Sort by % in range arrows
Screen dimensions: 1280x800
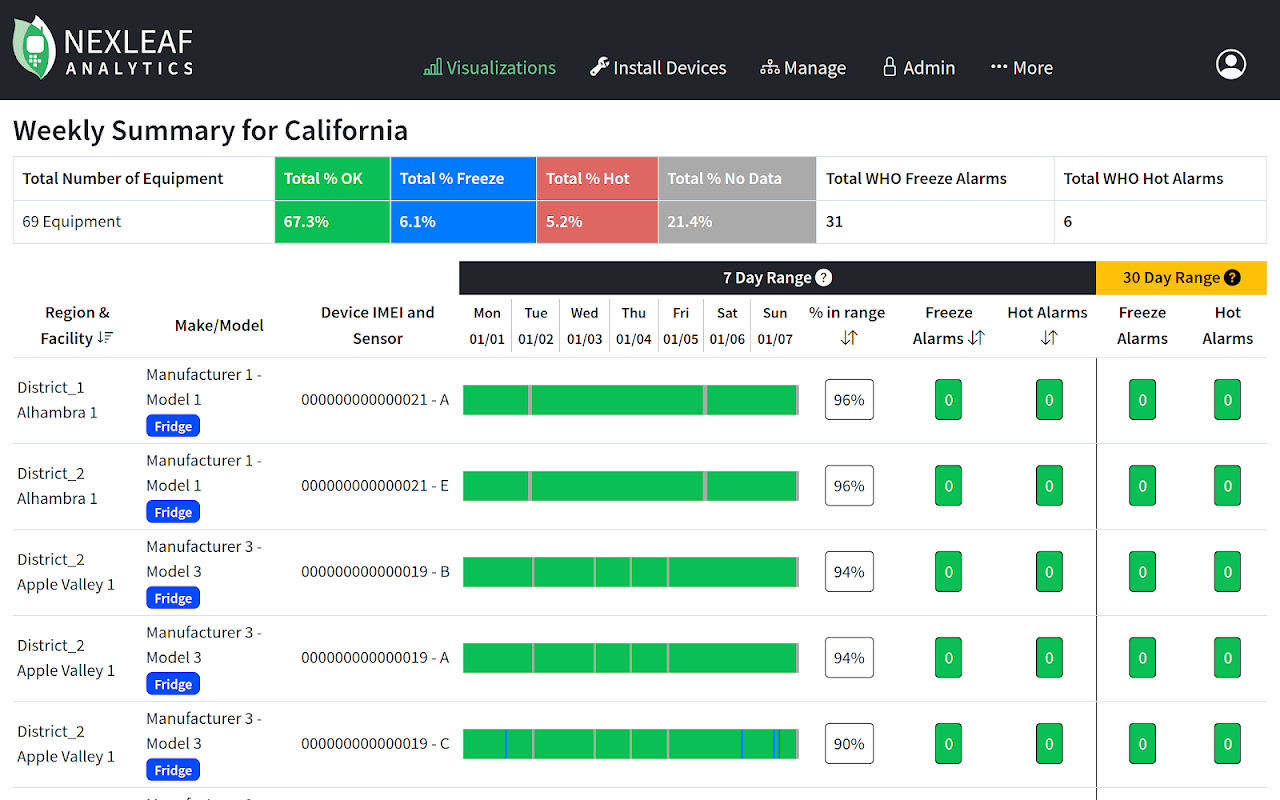coord(848,338)
